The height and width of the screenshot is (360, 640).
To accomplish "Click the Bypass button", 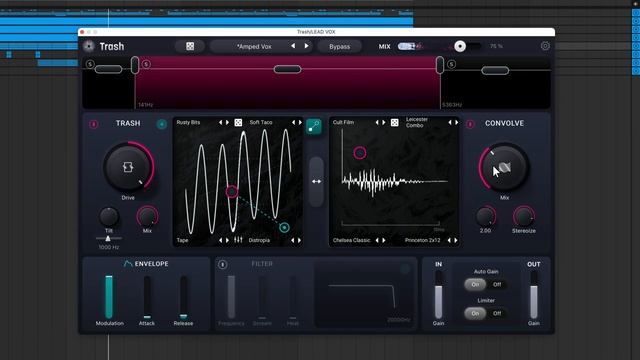I will click(x=339, y=47).
